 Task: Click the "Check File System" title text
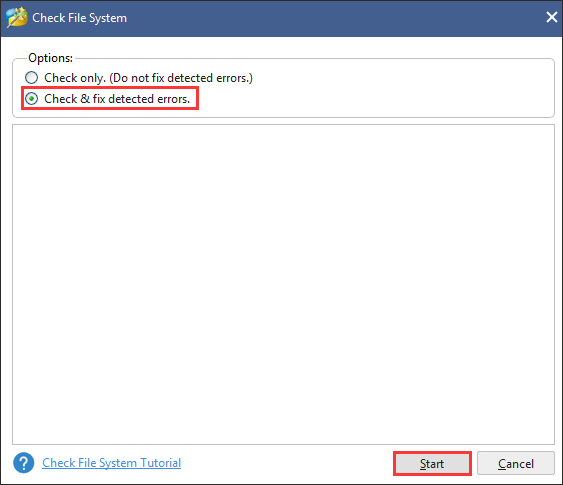(79, 18)
